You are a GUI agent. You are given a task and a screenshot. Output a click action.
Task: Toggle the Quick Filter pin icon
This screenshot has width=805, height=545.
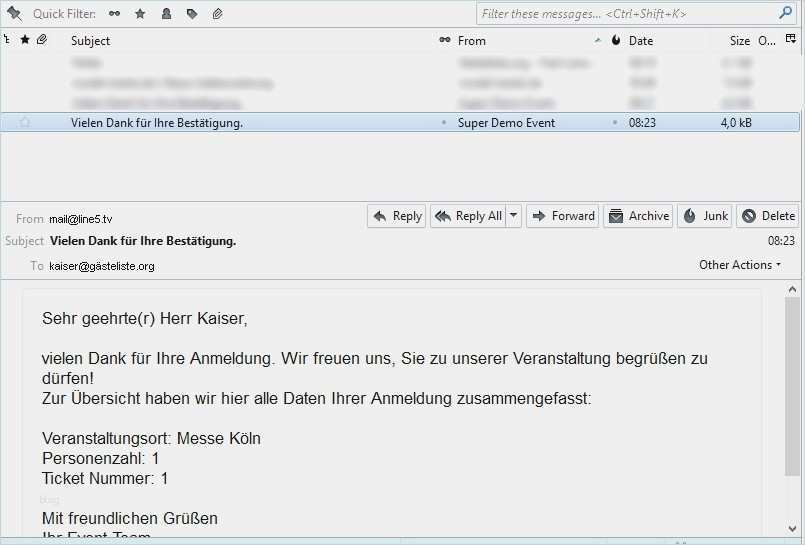point(14,14)
